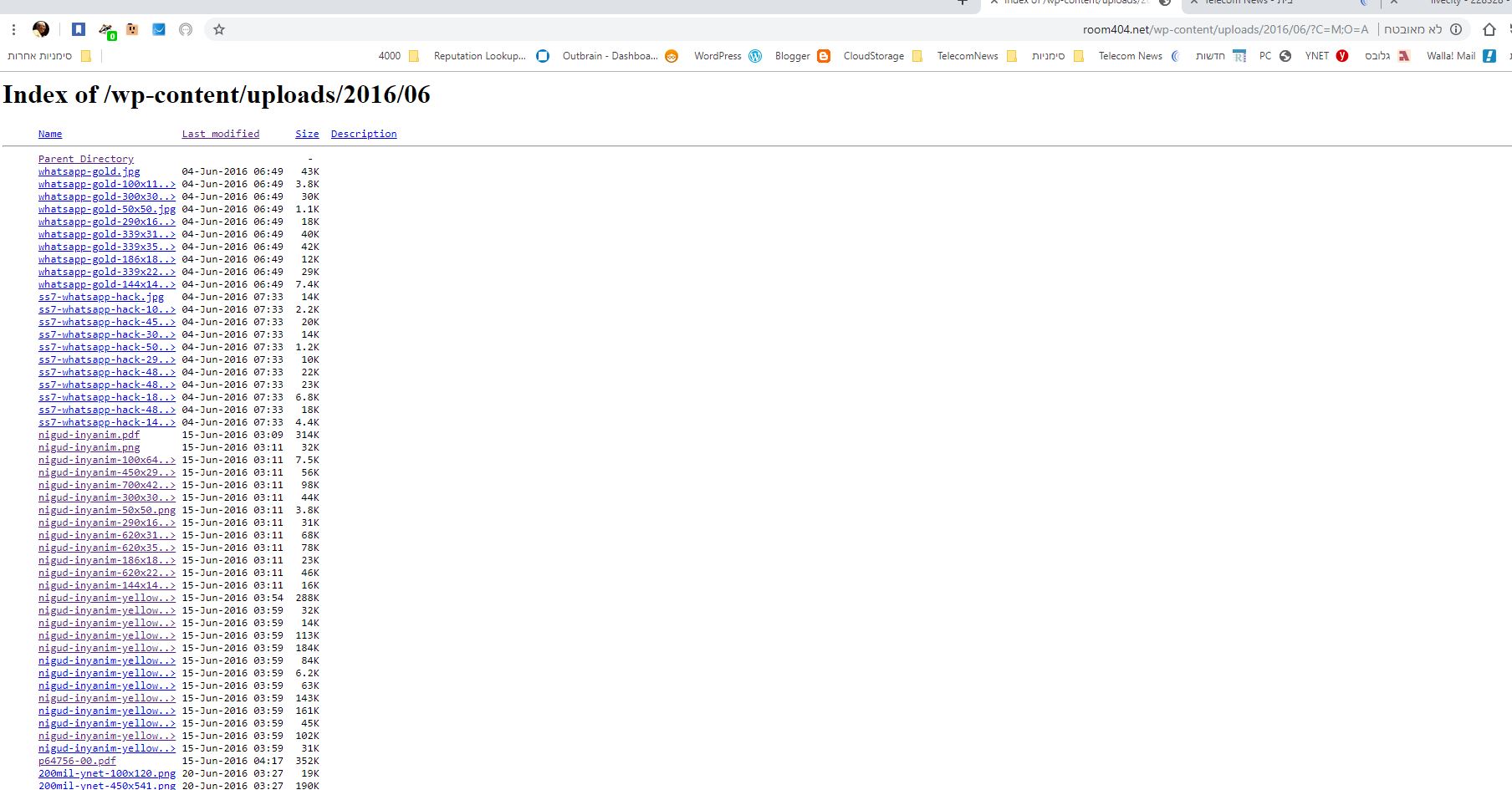This screenshot has height=790, width=1512.
Task: Open ss7-whatsapp-hack-14.. file link
Action: point(107,422)
